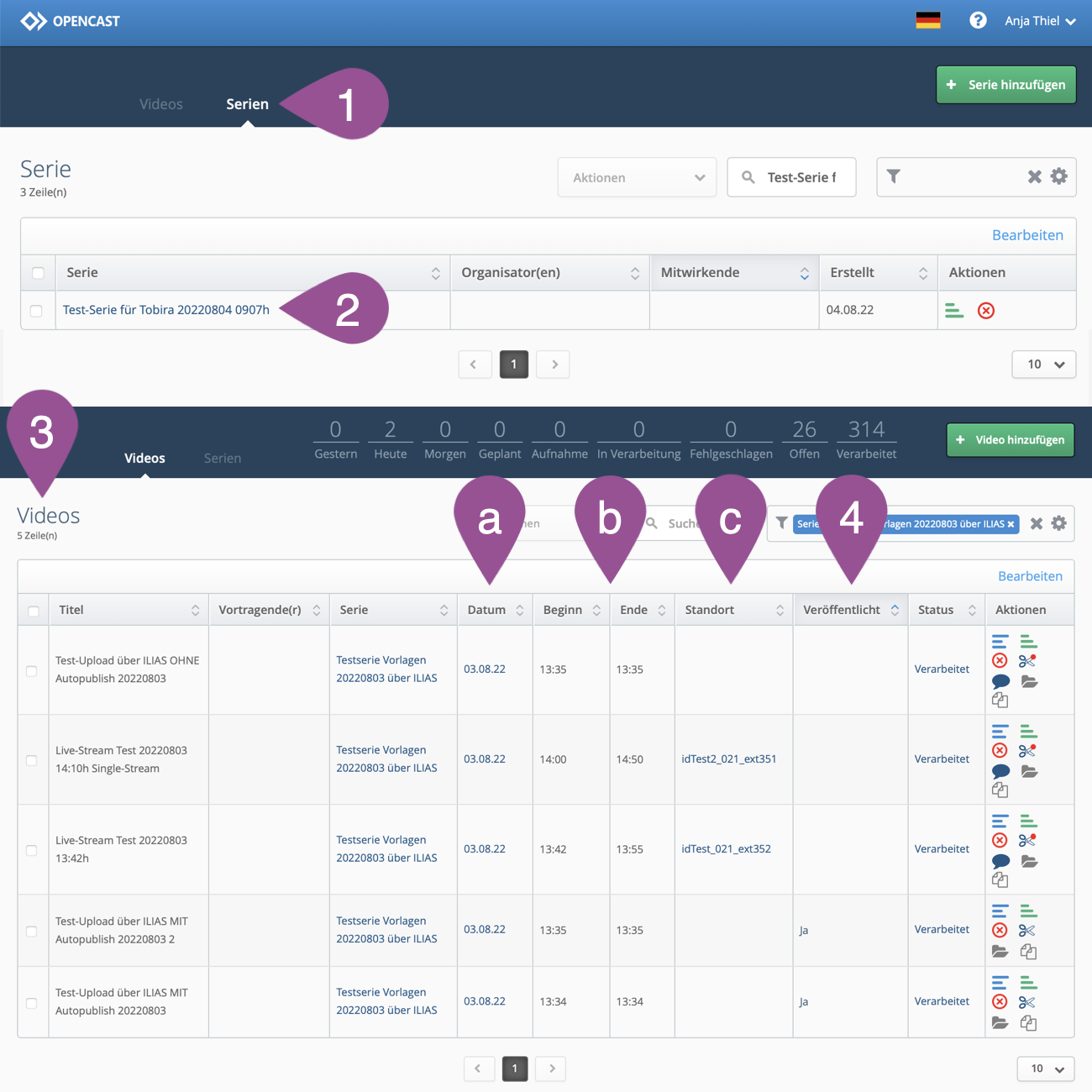Select the Serien tab in the lower navigation
Viewport: 1092px width, 1092px height.
point(223,458)
